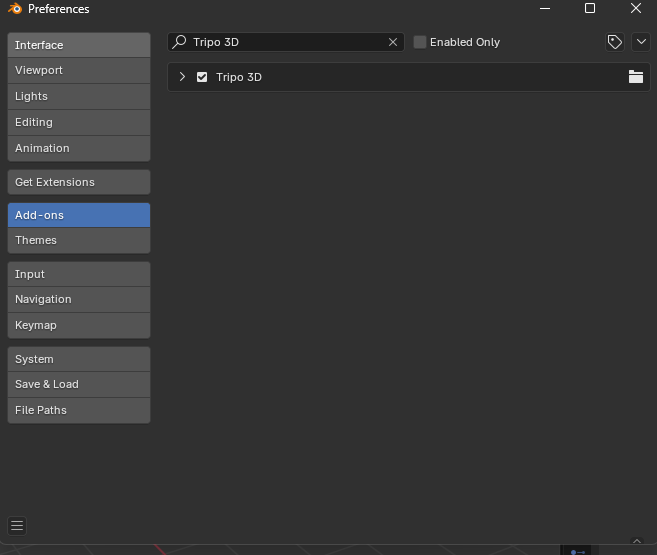Select the Add-ons tab
Screen dimensions: 657x555
79,215
